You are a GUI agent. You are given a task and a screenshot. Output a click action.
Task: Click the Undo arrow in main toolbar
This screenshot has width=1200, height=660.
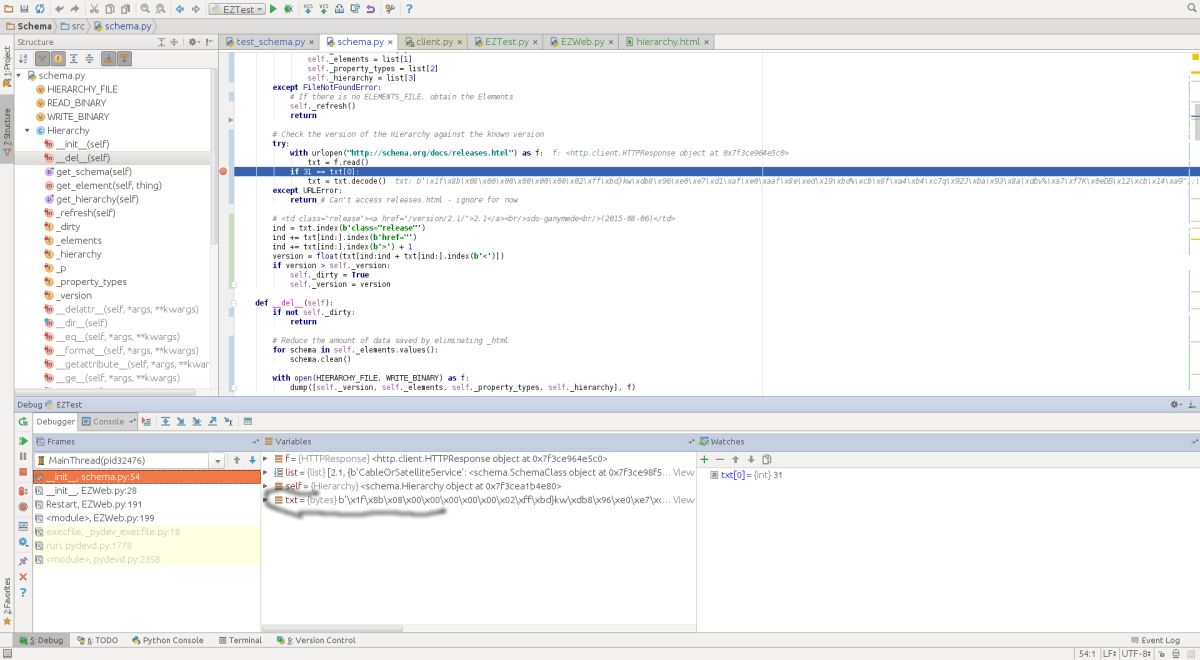[x=59, y=8]
